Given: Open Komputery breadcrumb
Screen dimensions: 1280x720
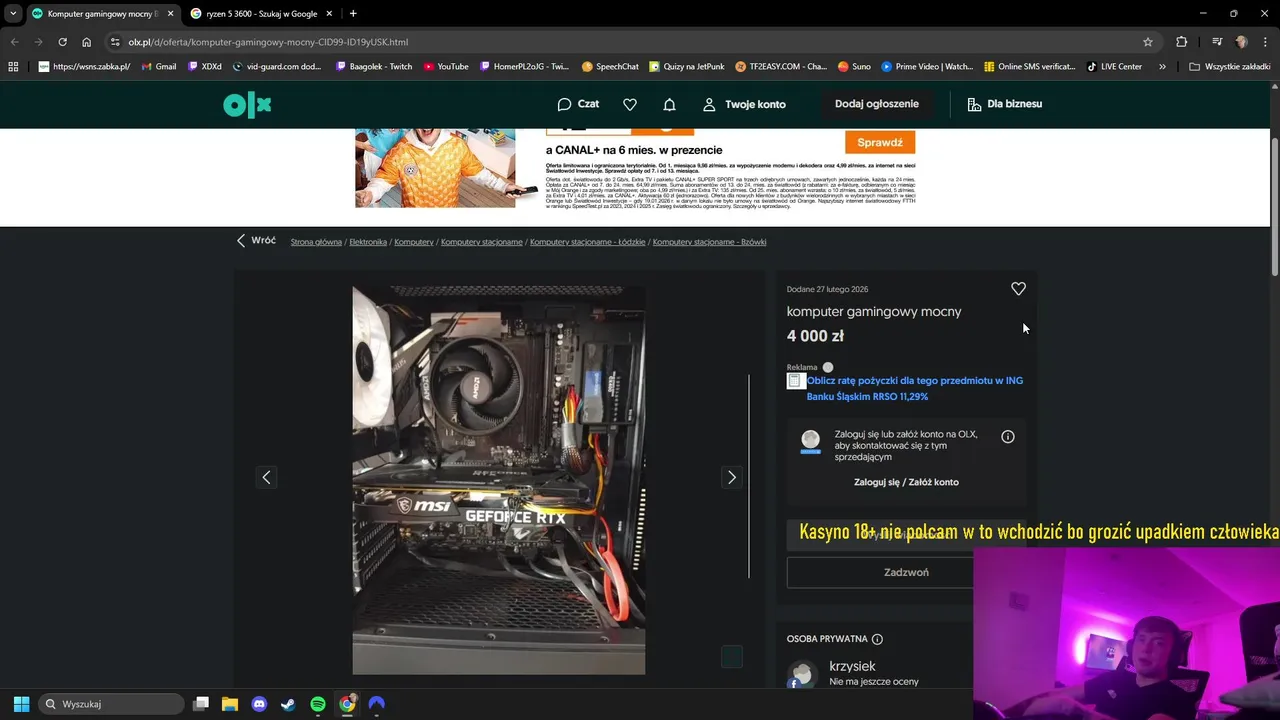Looking at the screenshot, I should pyautogui.click(x=414, y=242).
